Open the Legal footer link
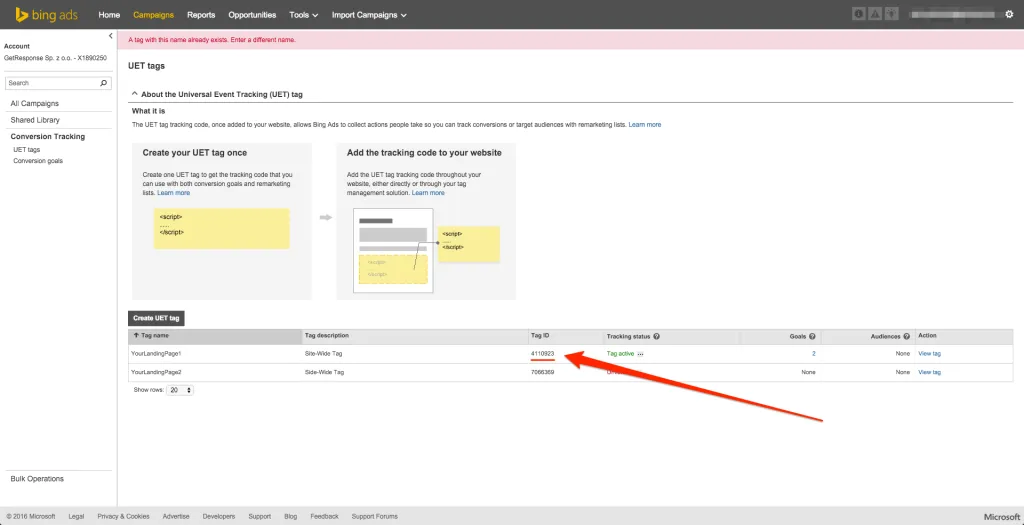1024x525 pixels. click(x=76, y=516)
